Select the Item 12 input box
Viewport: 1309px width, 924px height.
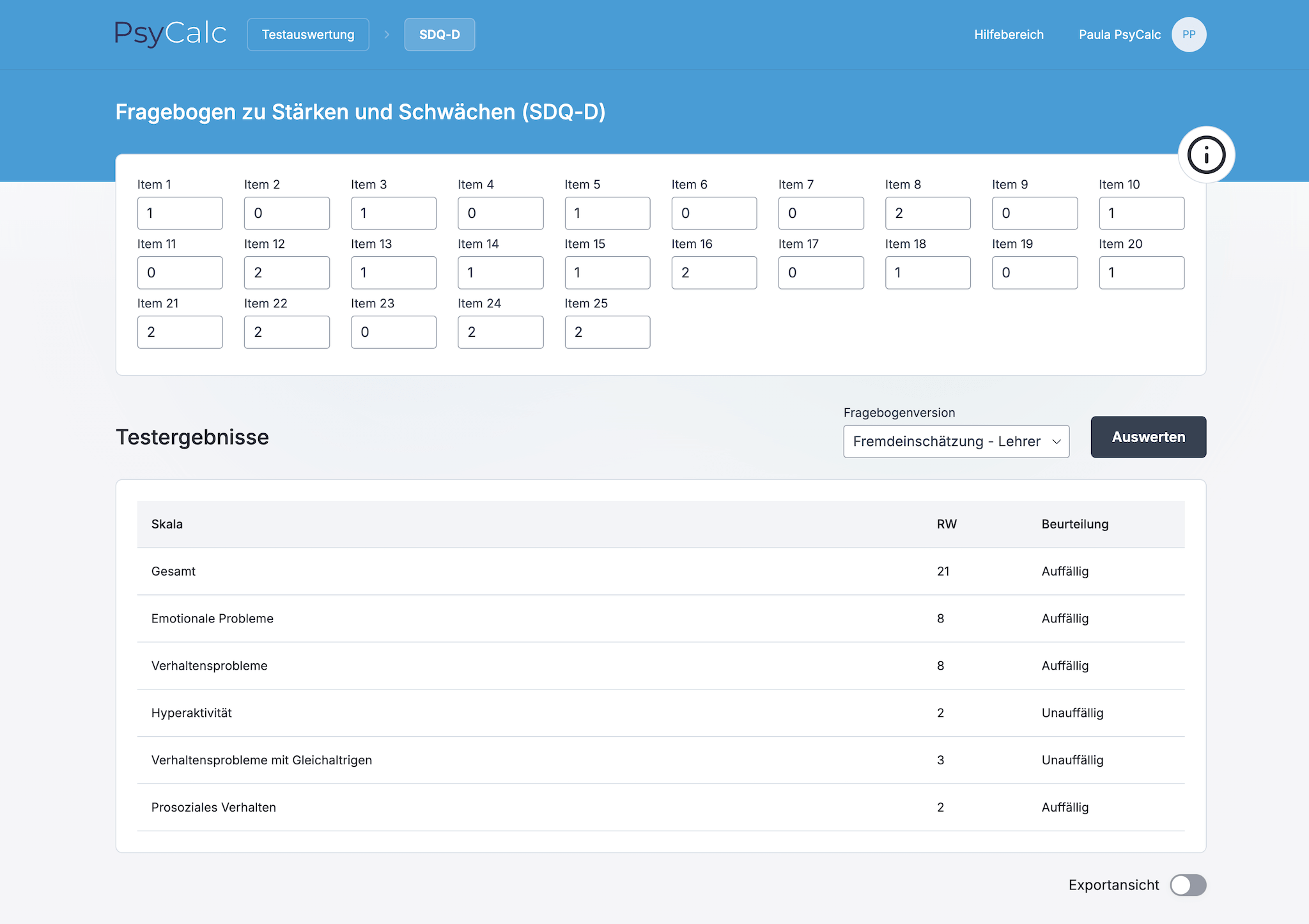click(x=287, y=273)
